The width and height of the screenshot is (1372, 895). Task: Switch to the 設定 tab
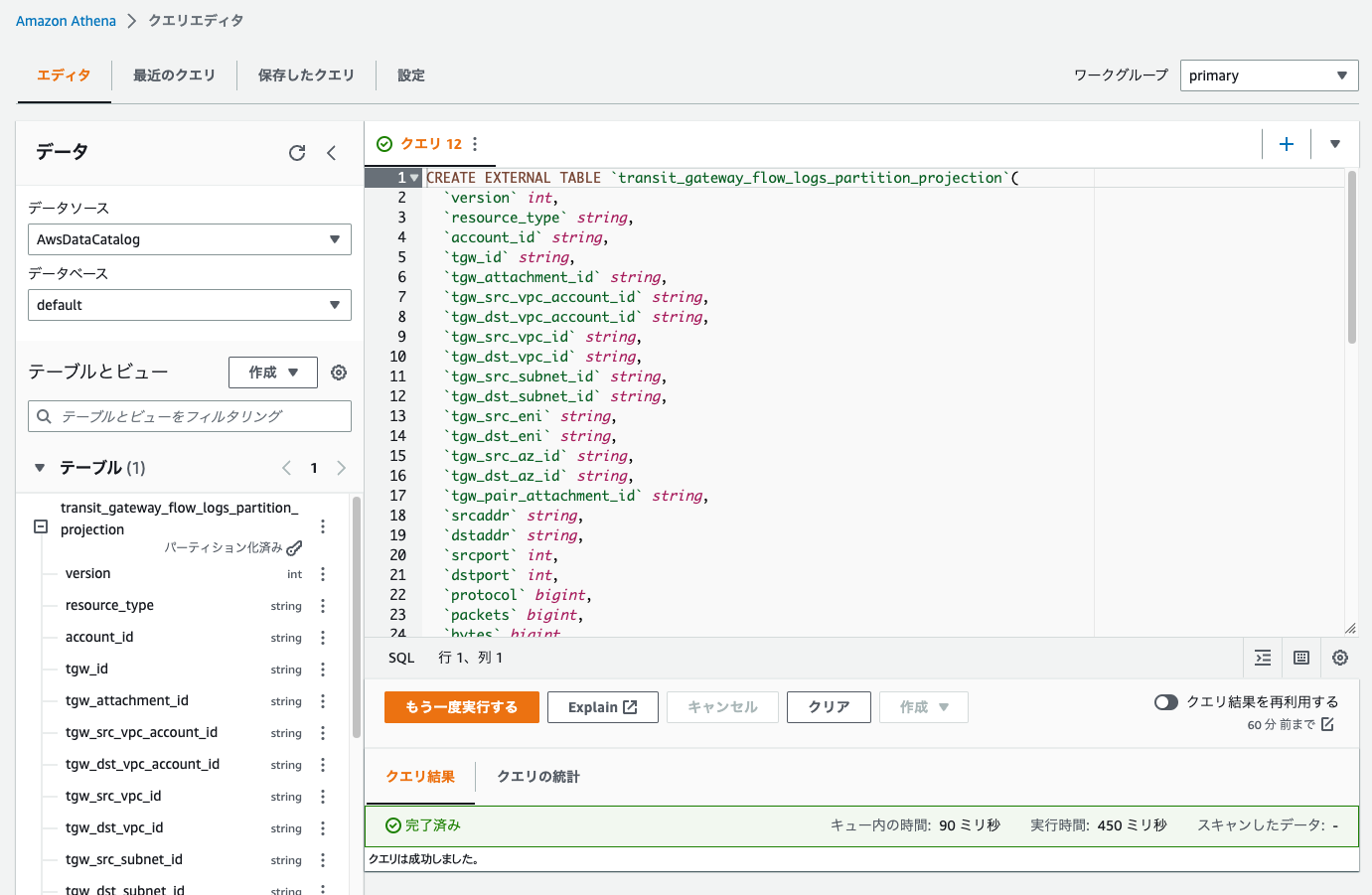[x=411, y=75]
